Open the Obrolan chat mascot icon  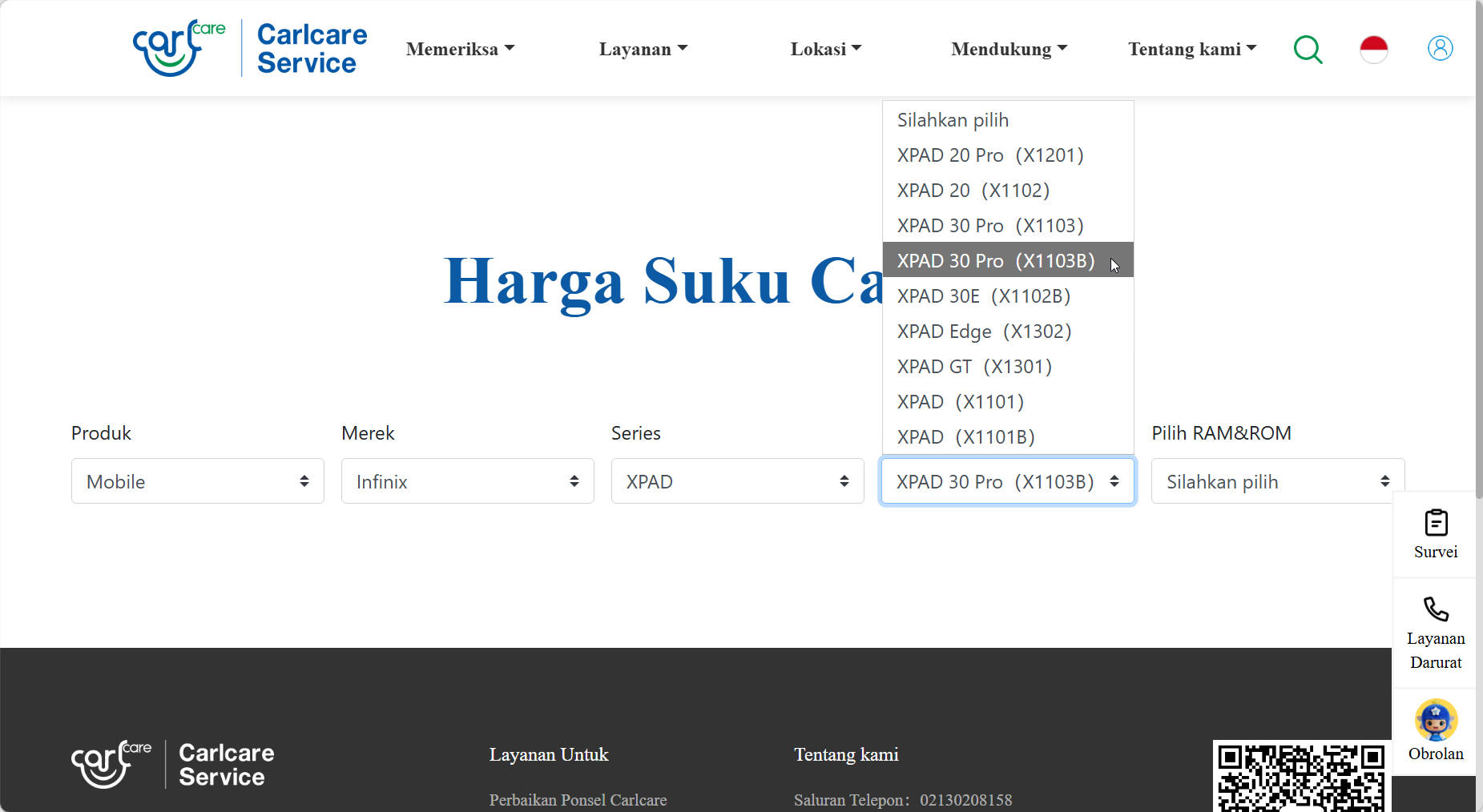click(x=1436, y=720)
